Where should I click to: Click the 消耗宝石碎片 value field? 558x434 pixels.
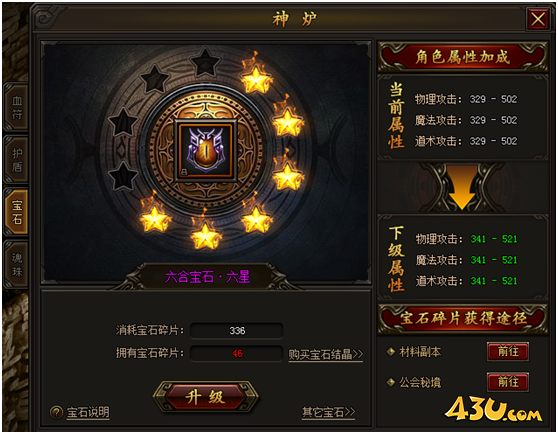(237, 330)
